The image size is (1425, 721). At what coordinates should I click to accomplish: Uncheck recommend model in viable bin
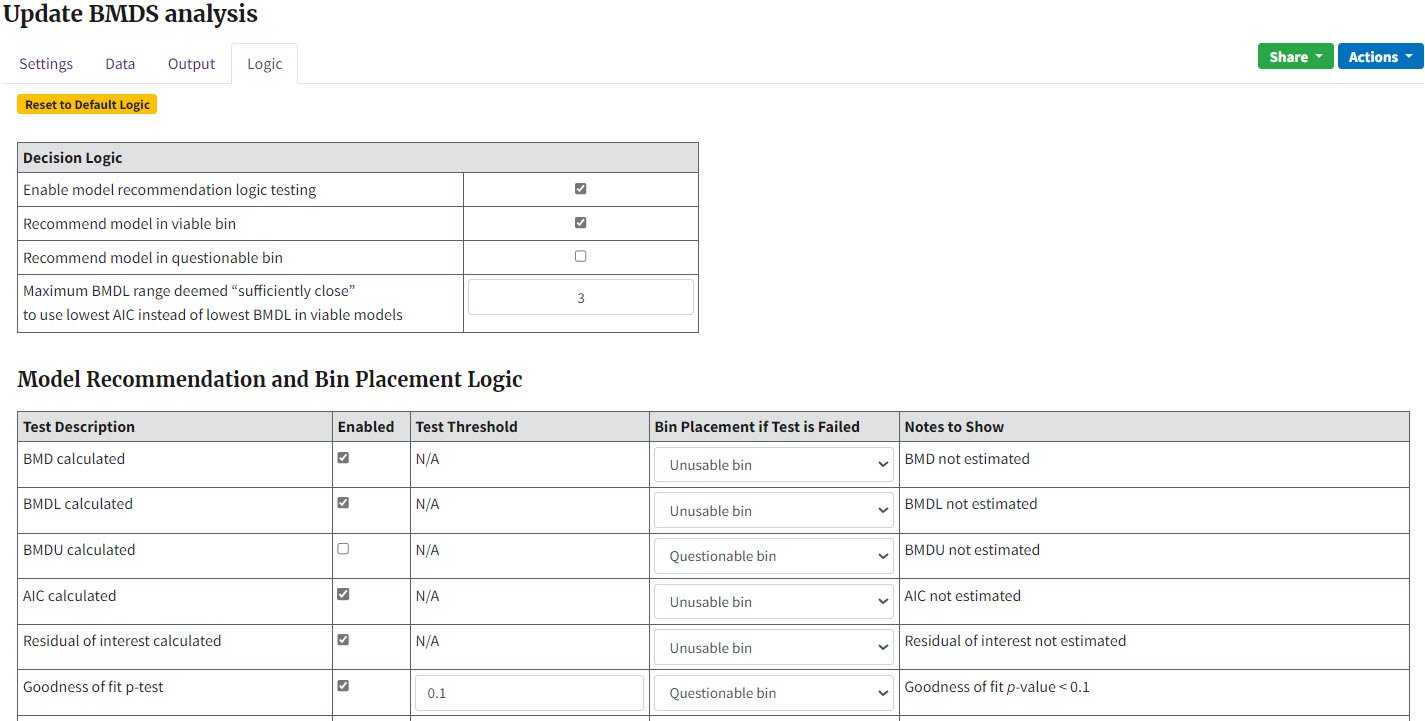coord(580,223)
